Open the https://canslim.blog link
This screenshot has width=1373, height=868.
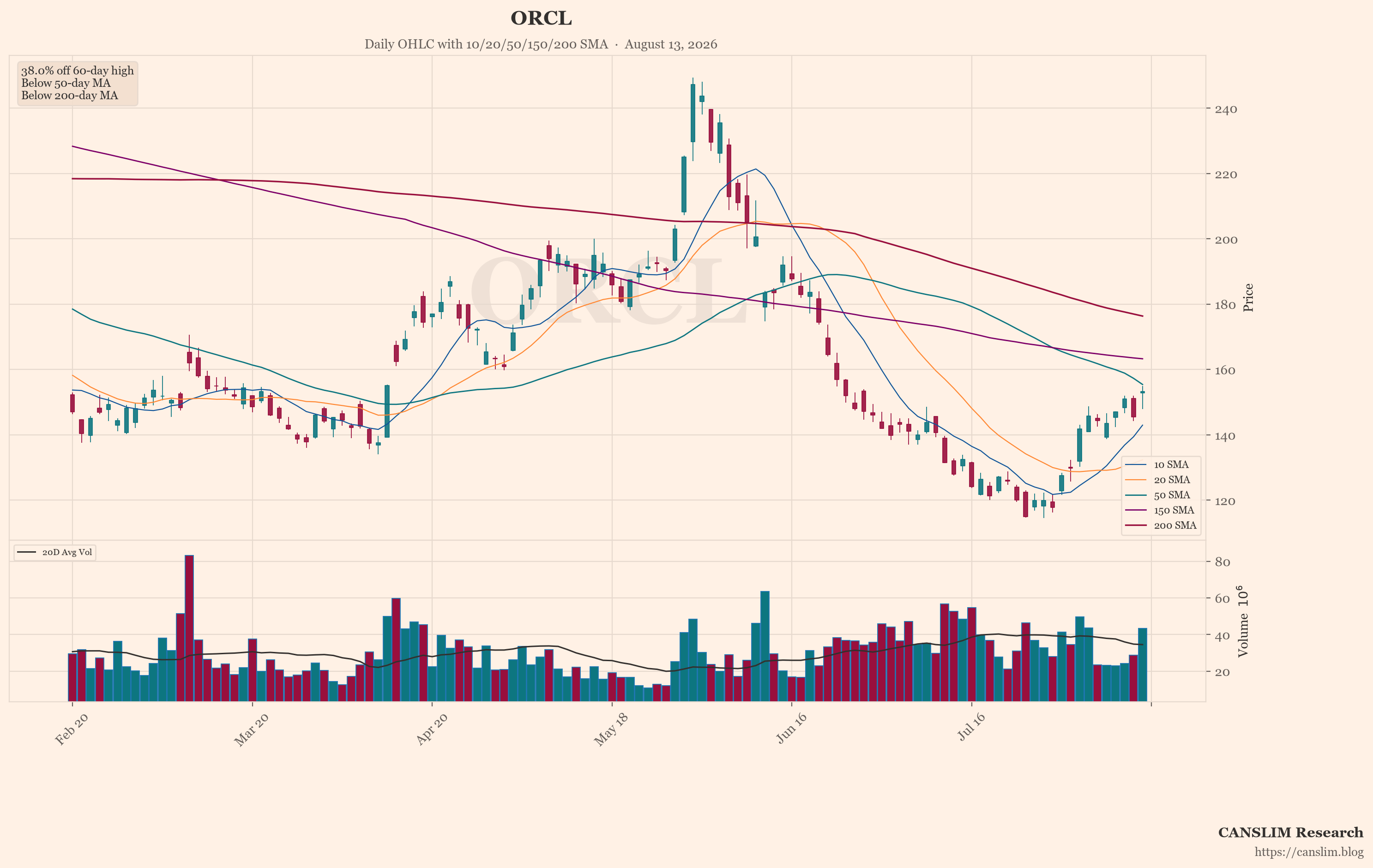coord(1308,852)
